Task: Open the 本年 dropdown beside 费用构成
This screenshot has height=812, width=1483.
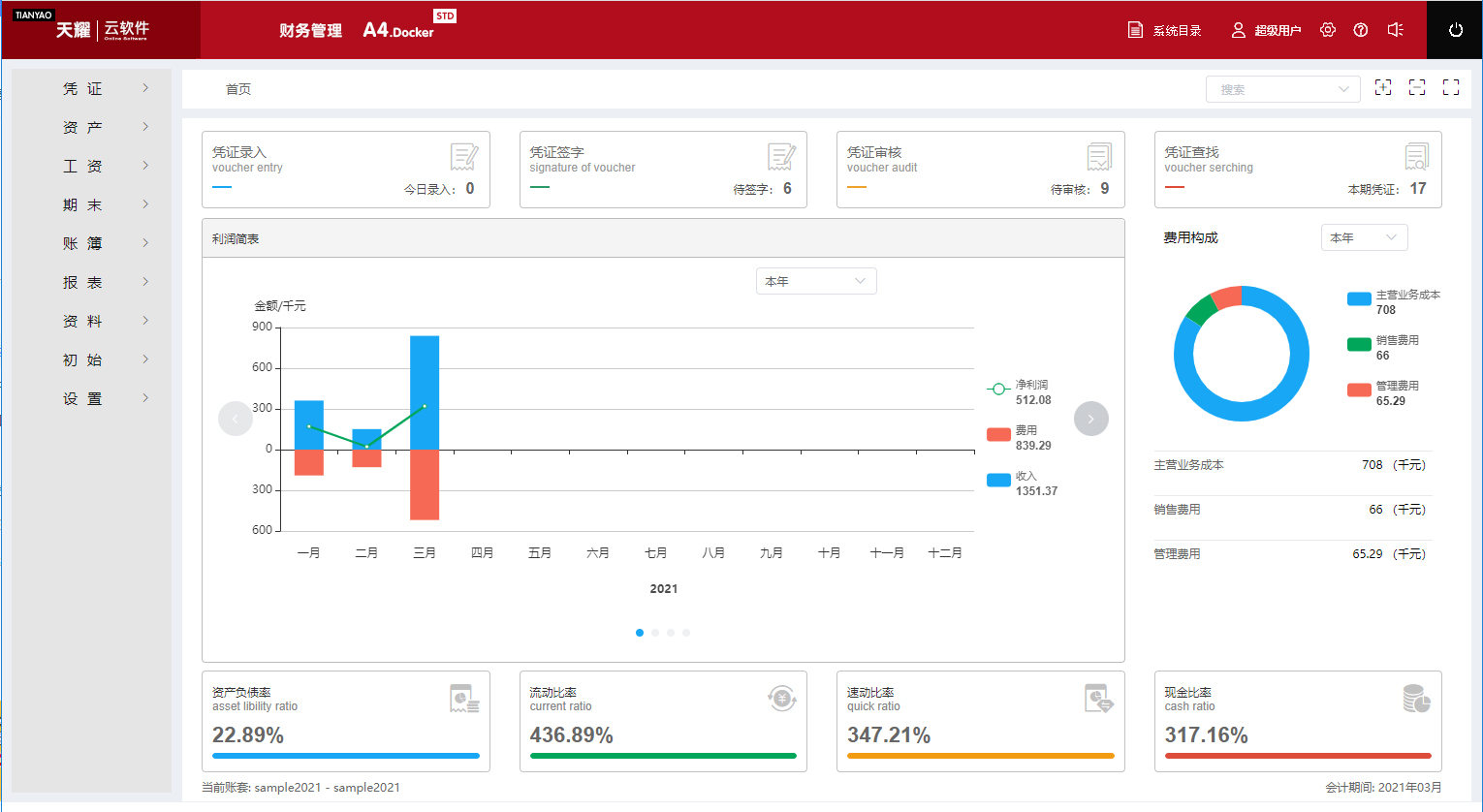Action: pyautogui.click(x=1363, y=237)
